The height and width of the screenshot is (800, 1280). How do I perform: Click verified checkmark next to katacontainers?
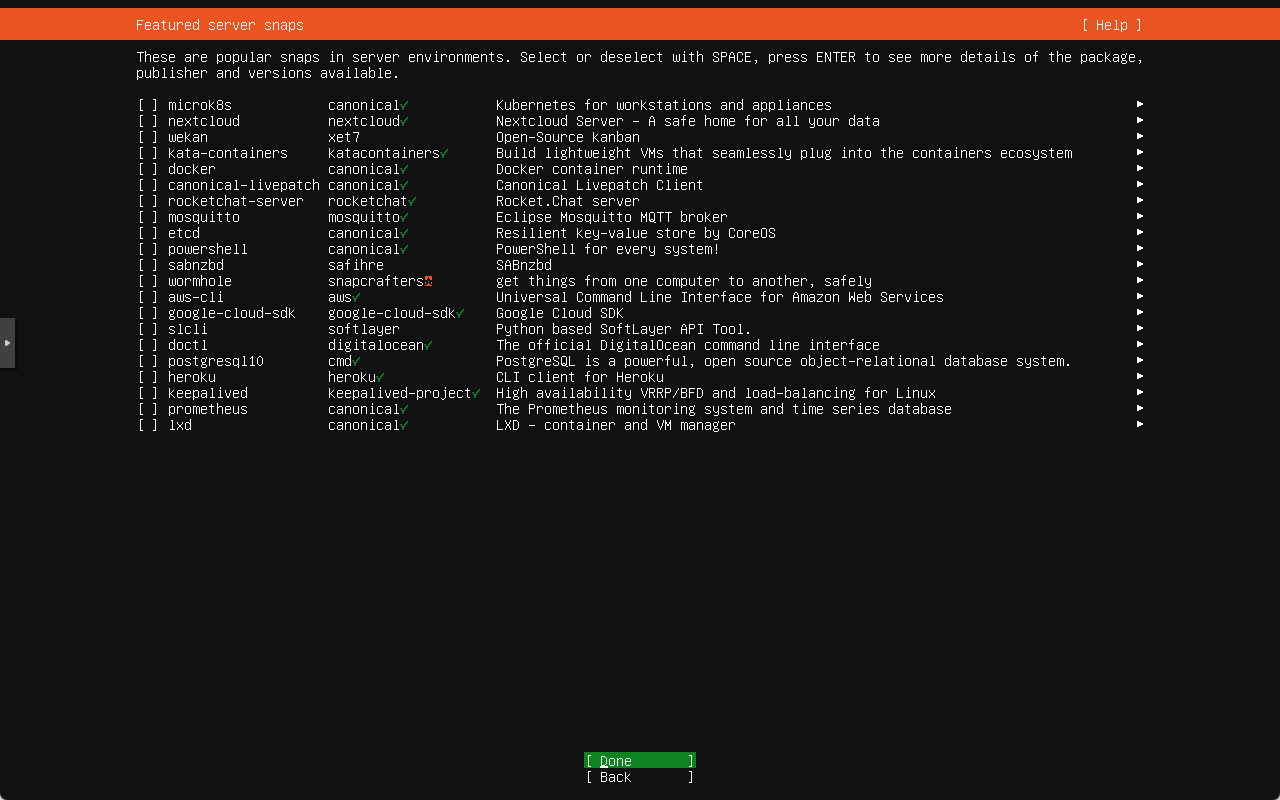(444, 153)
